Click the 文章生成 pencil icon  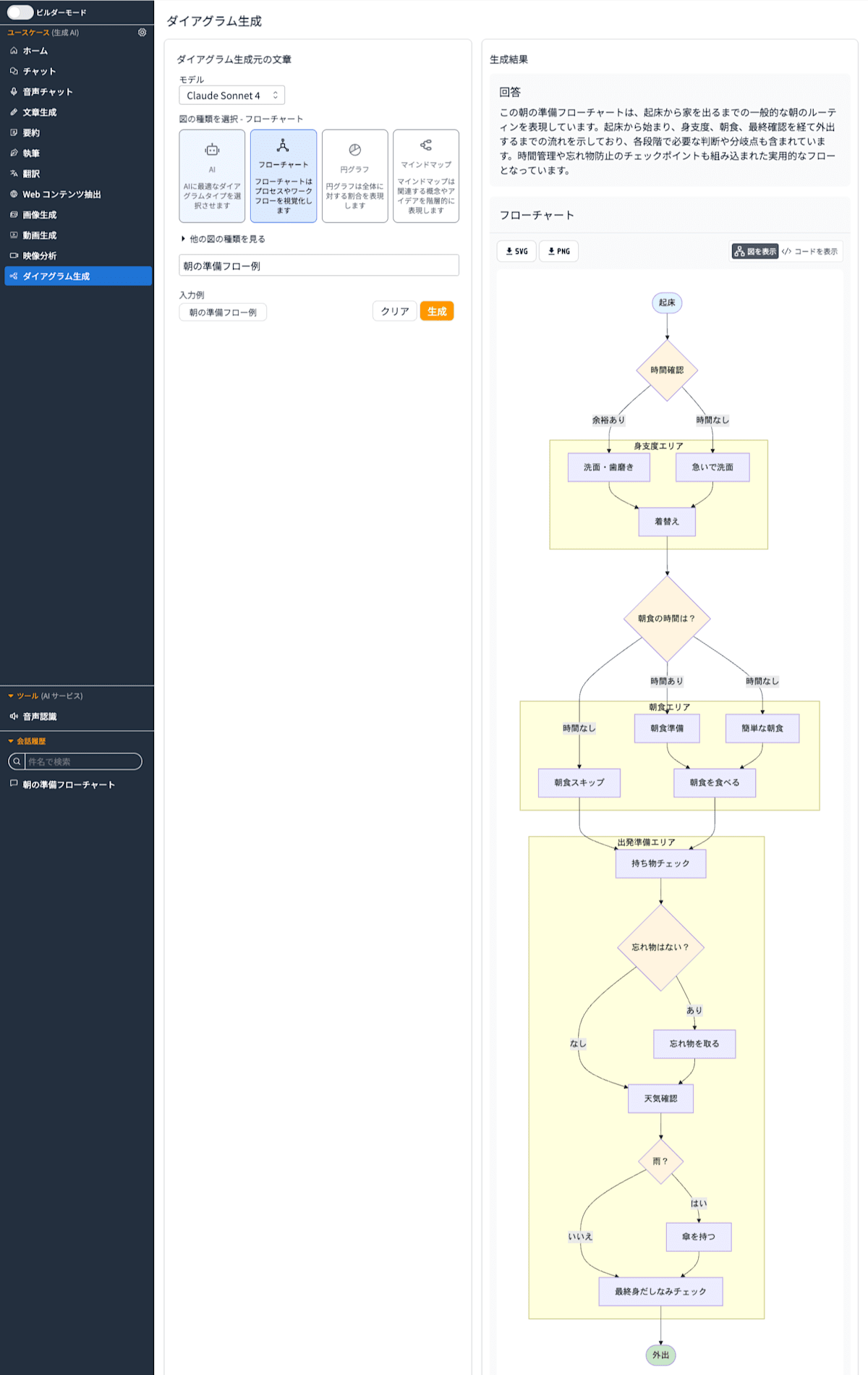pos(14,112)
